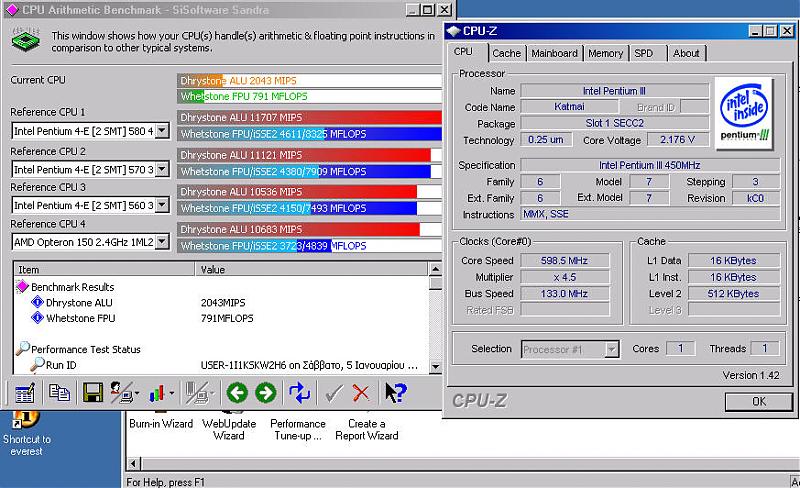Viewport: 800px width, 488px height.
Task: Click the pink diamond Sandra title bar icon
Action: point(12,10)
